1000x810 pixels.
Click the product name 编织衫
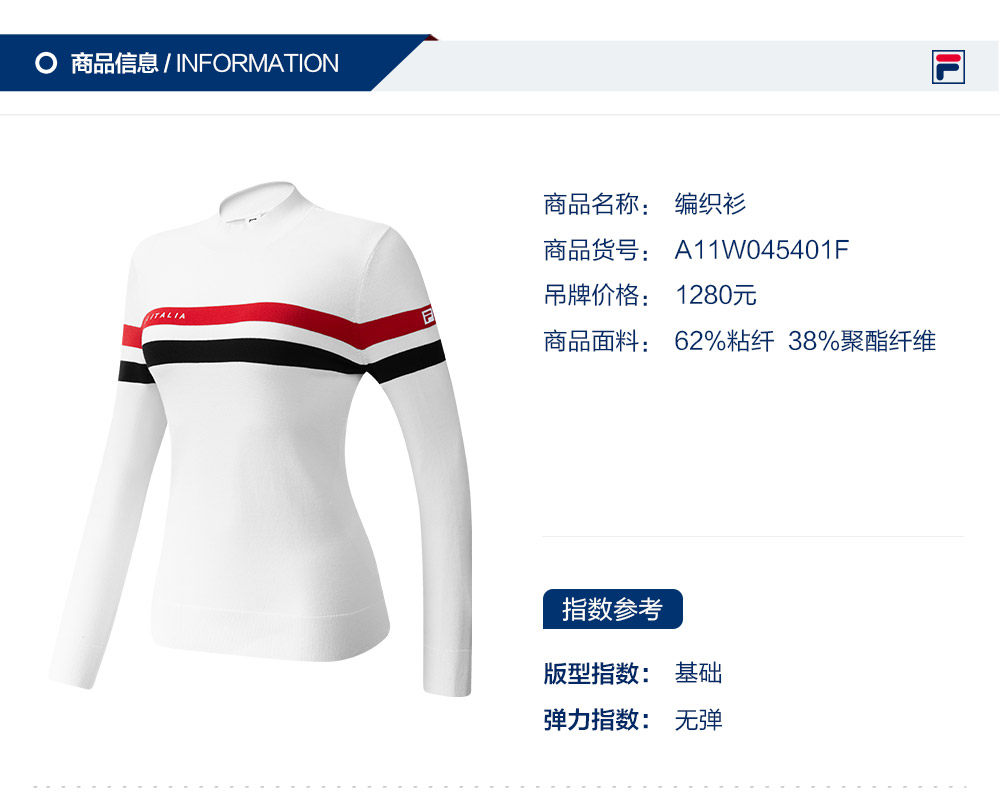[x=710, y=204]
